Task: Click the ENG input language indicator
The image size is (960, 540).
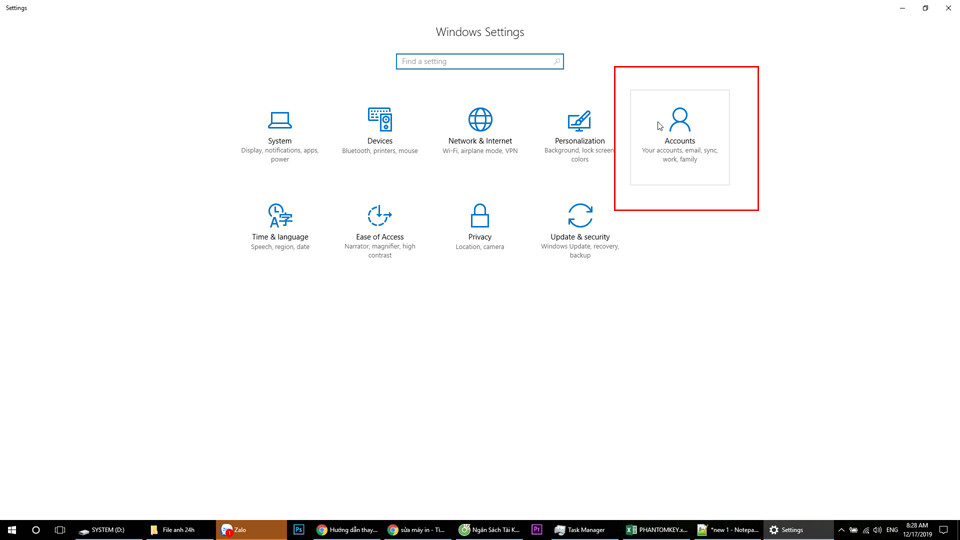Action: (892, 530)
